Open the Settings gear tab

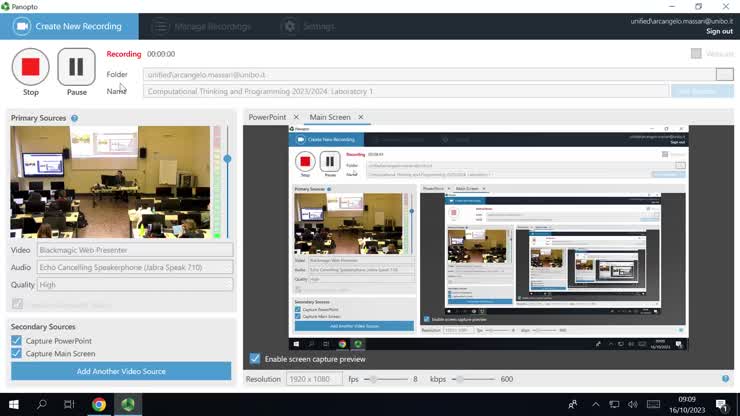click(290, 26)
